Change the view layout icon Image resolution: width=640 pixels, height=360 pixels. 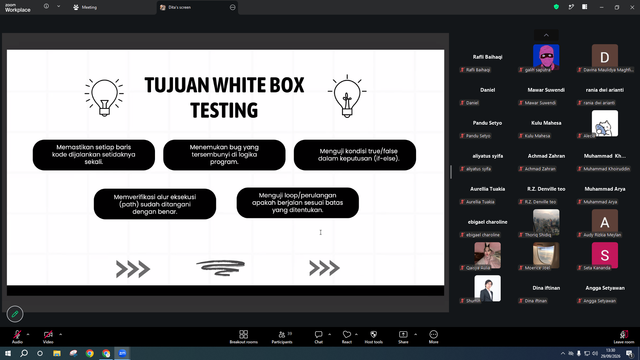point(585,7)
